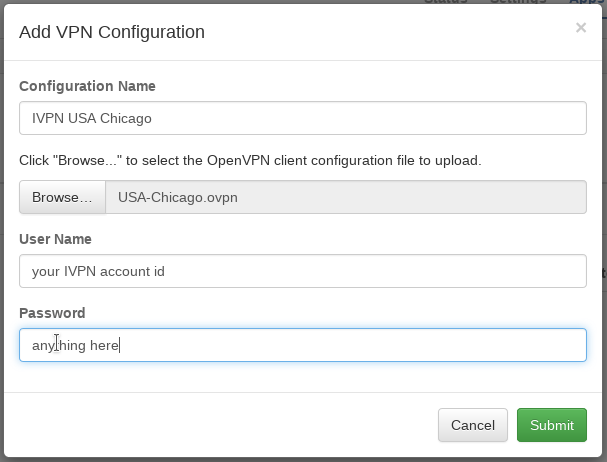Click the Browse upload instruction text
Viewport: 607px width, 462px height.
click(x=250, y=160)
